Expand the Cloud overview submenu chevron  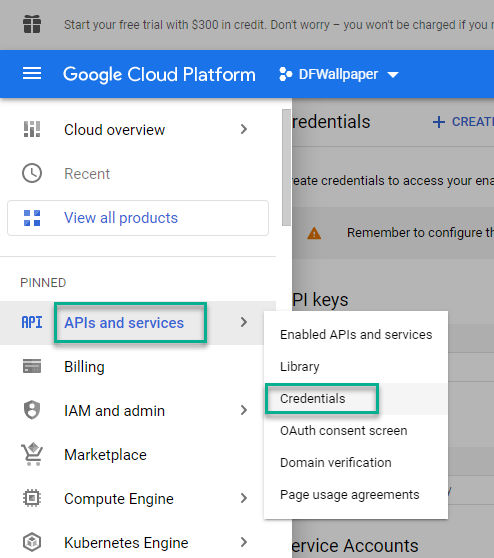tap(244, 129)
